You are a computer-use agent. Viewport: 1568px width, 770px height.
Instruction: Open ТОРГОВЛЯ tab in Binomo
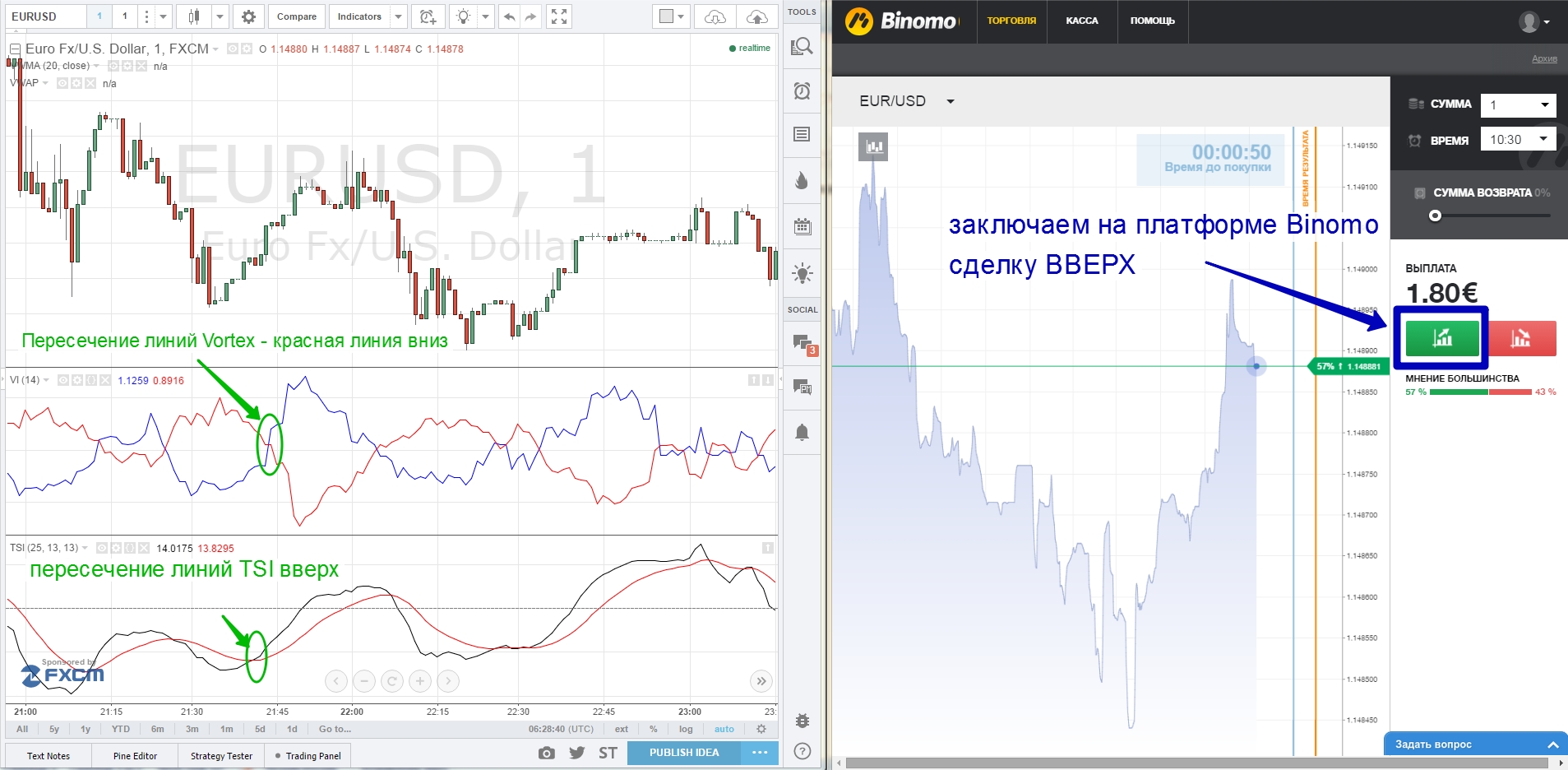click(1011, 21)
